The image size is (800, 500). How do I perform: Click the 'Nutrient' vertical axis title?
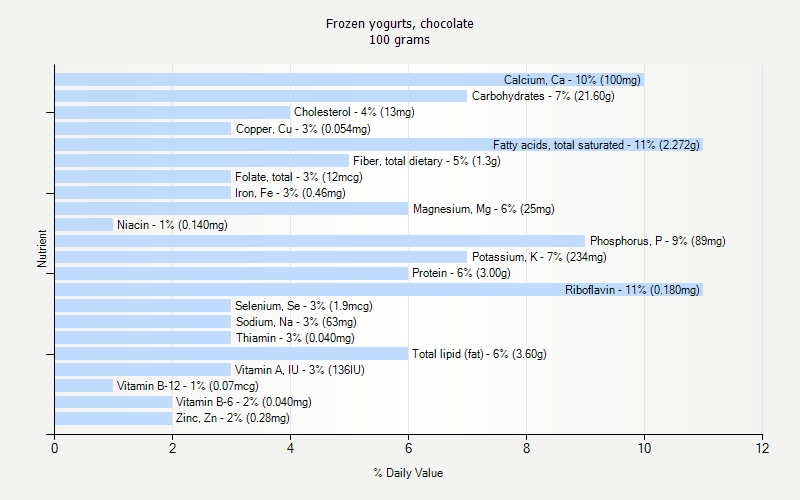pos(42,248)
